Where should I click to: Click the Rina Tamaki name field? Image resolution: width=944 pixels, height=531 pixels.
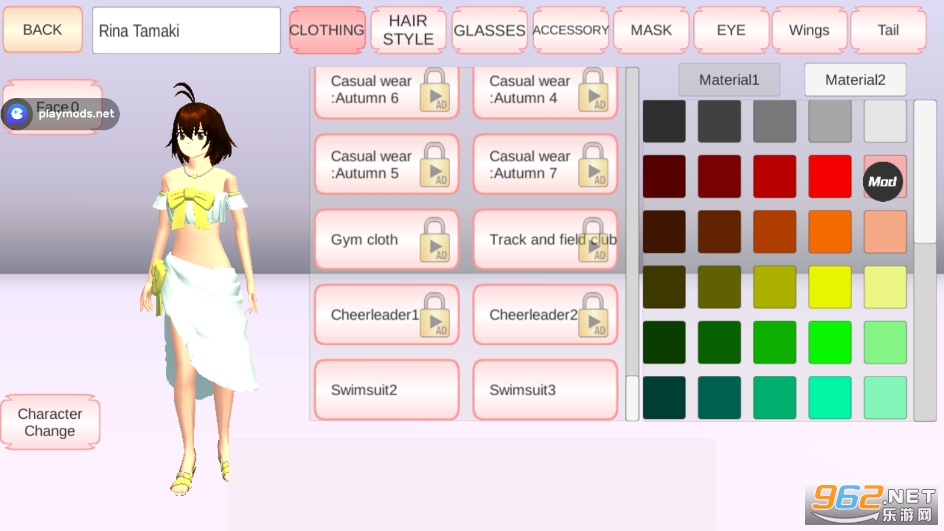click(186, 31)
